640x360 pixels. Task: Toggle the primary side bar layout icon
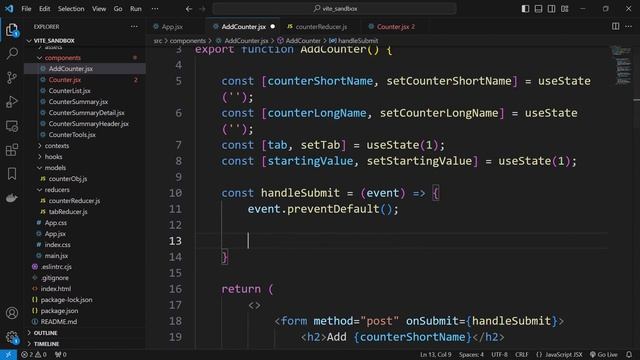(525, 9)
